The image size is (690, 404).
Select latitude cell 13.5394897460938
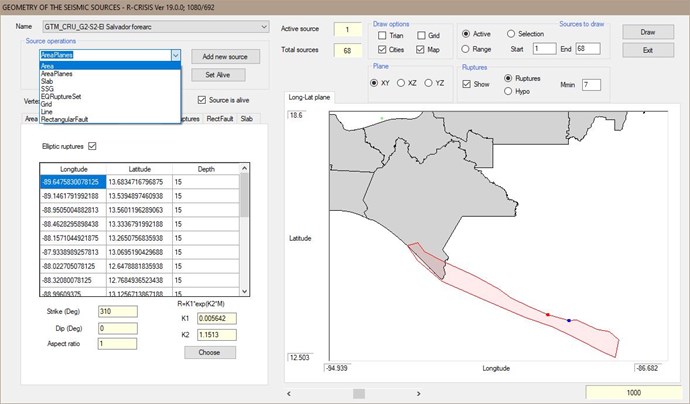click(139, 196)
